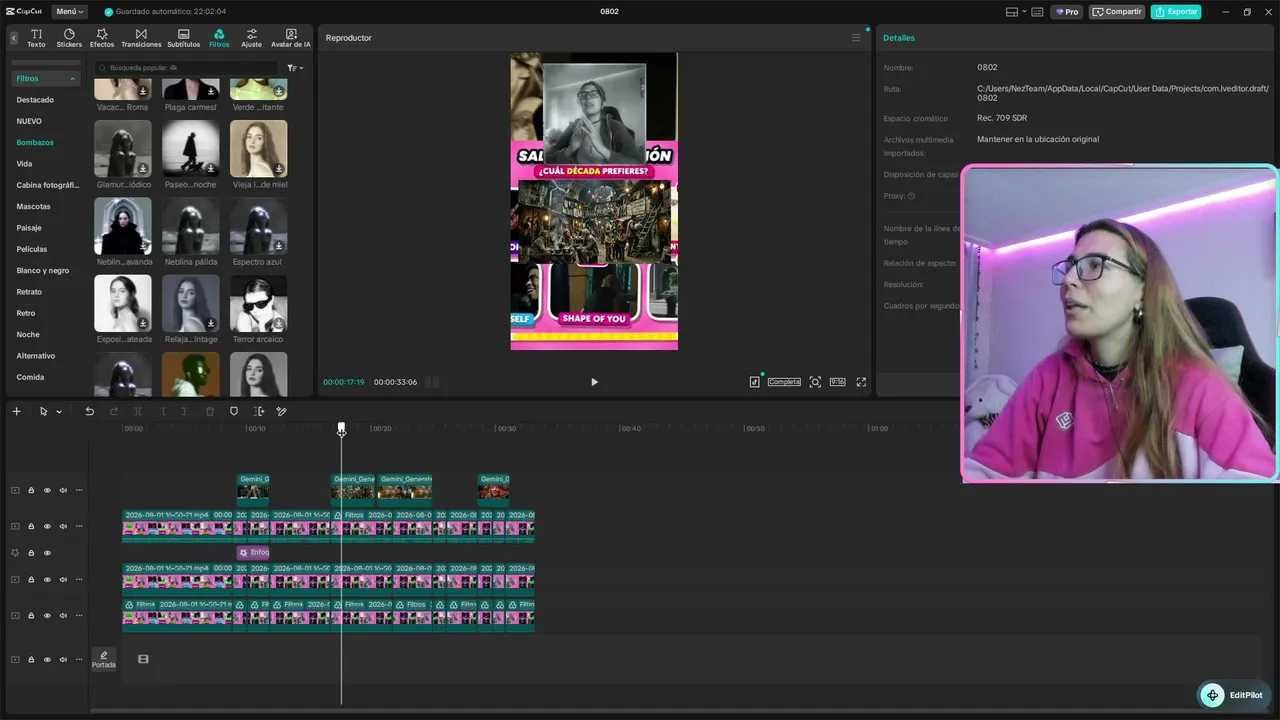The height and width of the screenshot is (720, 1280).
Task: Click the Exportar button
Action: pyautogui.click(x=1176, y=12)
